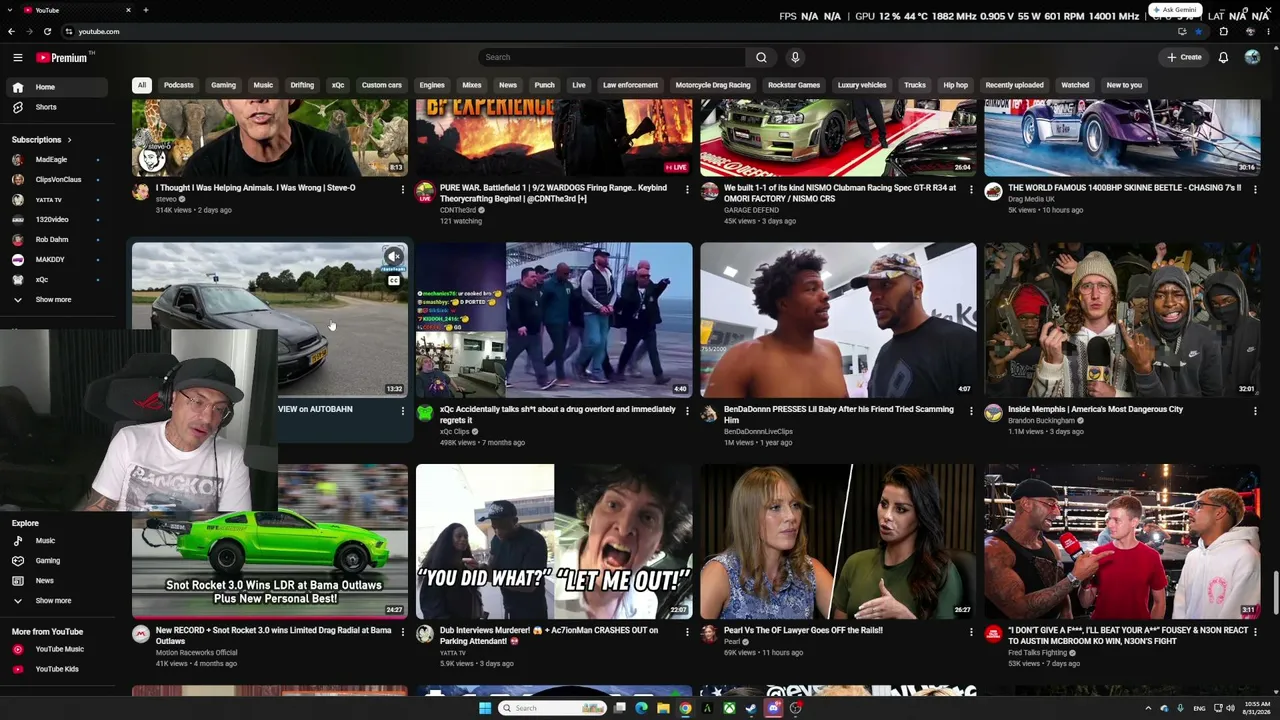Open the Create dropdown button
Screen dimensions: 1280x720
coord(1184,57)
